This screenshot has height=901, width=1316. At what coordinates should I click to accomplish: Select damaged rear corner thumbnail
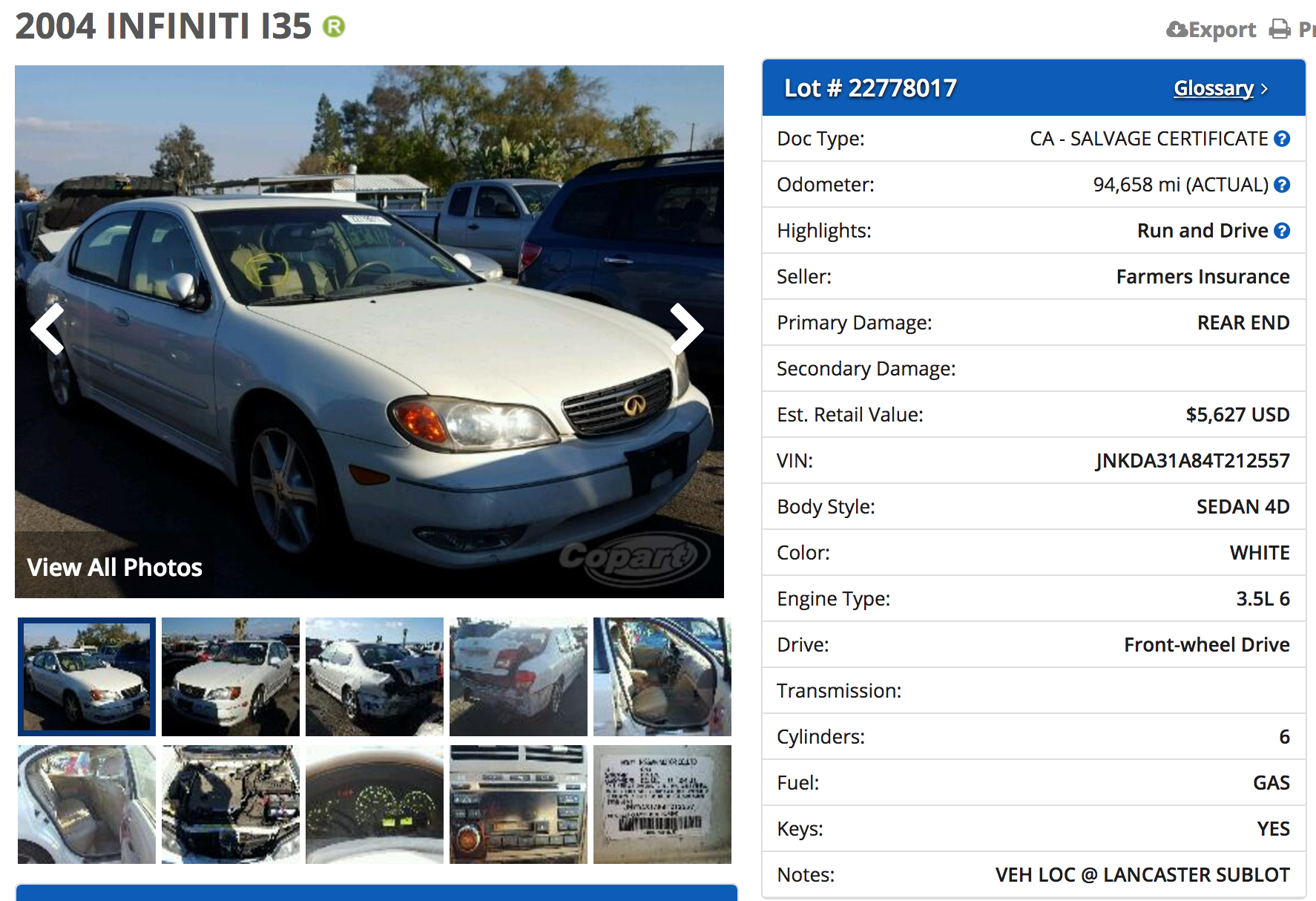(x=375, y=677)
